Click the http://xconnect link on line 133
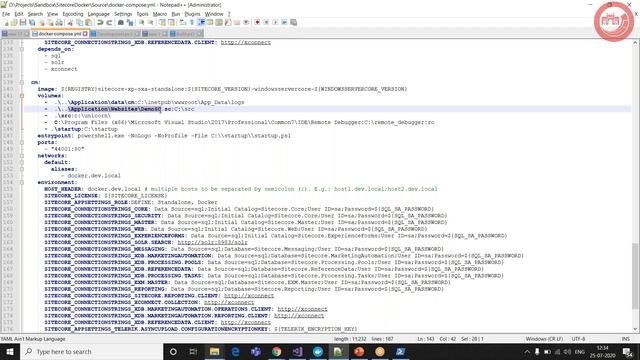Screen dimensions: 640x360 [x=246, y=42]
